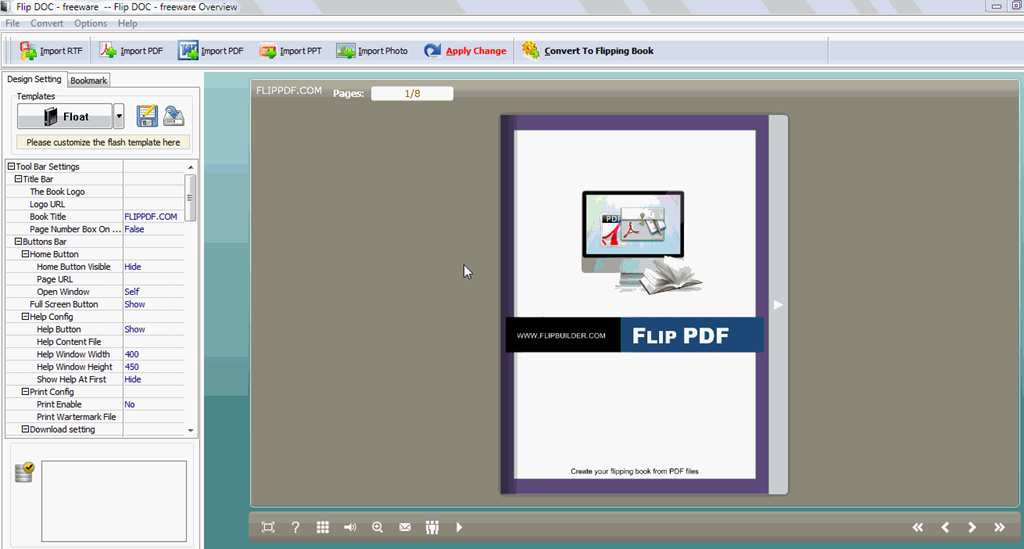
Task: Click Open Window value Self
Action: pos(132,292)
